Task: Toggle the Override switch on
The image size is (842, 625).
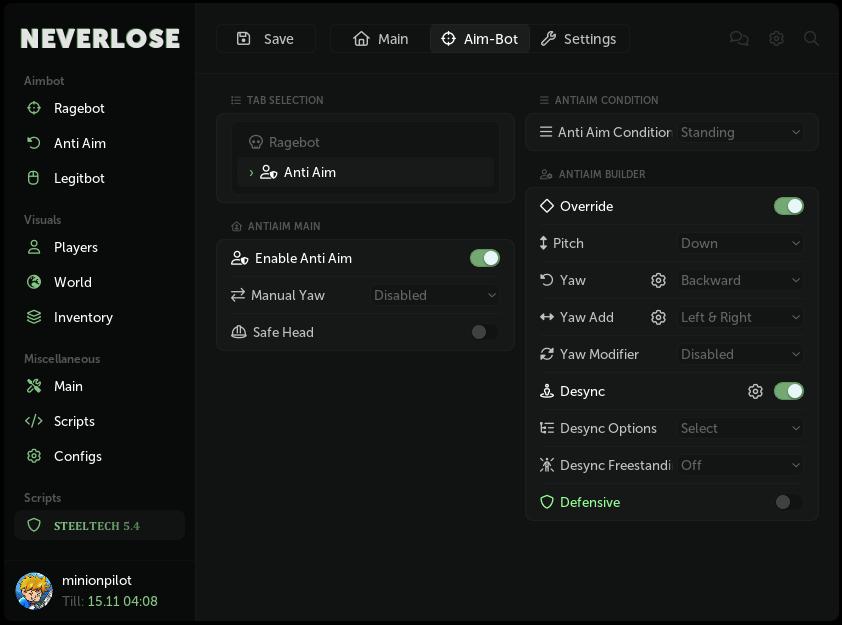Action: click(789, 206)
